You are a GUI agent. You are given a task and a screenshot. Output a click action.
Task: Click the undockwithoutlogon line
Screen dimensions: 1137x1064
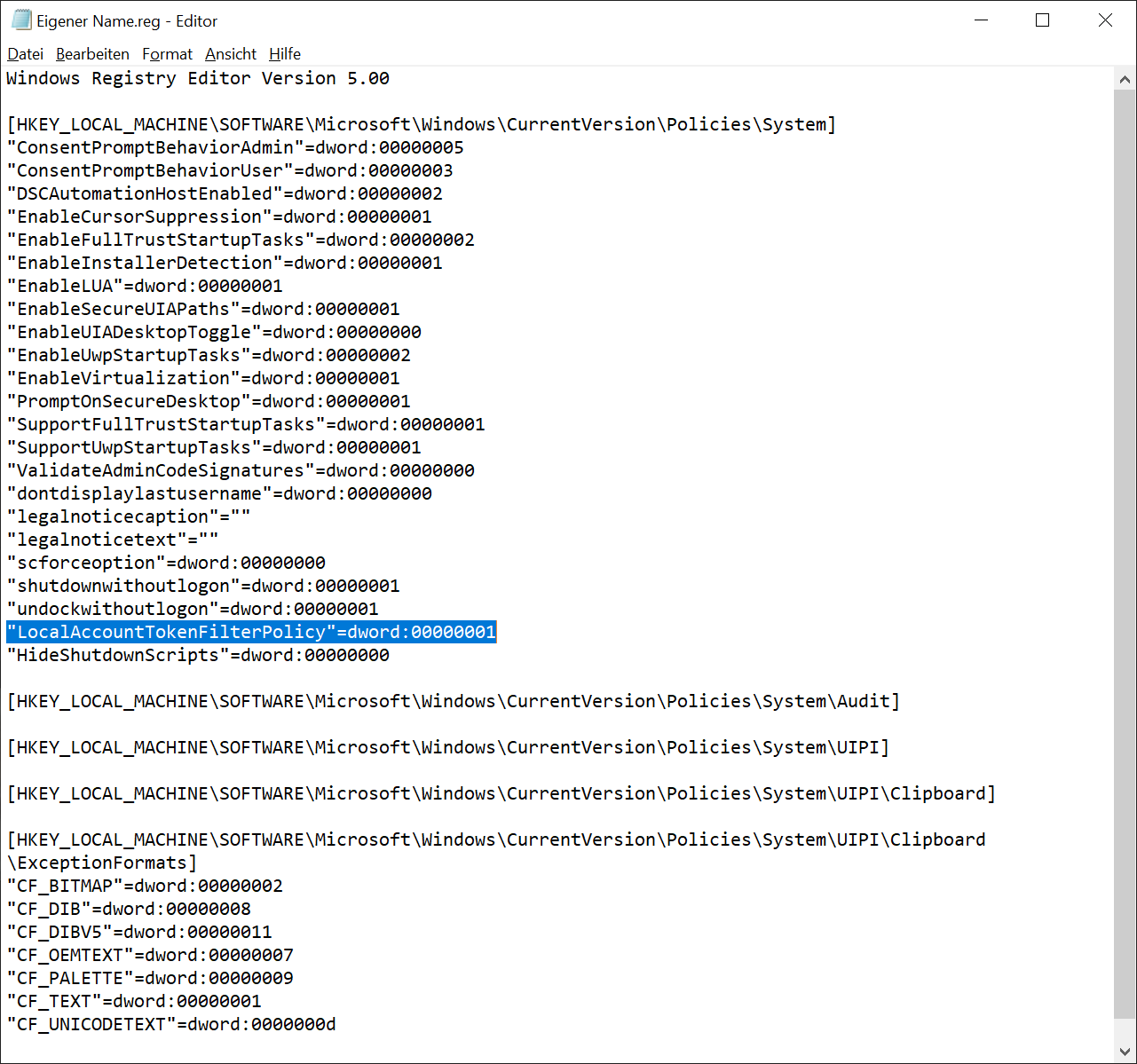click(x=193, y=609)
